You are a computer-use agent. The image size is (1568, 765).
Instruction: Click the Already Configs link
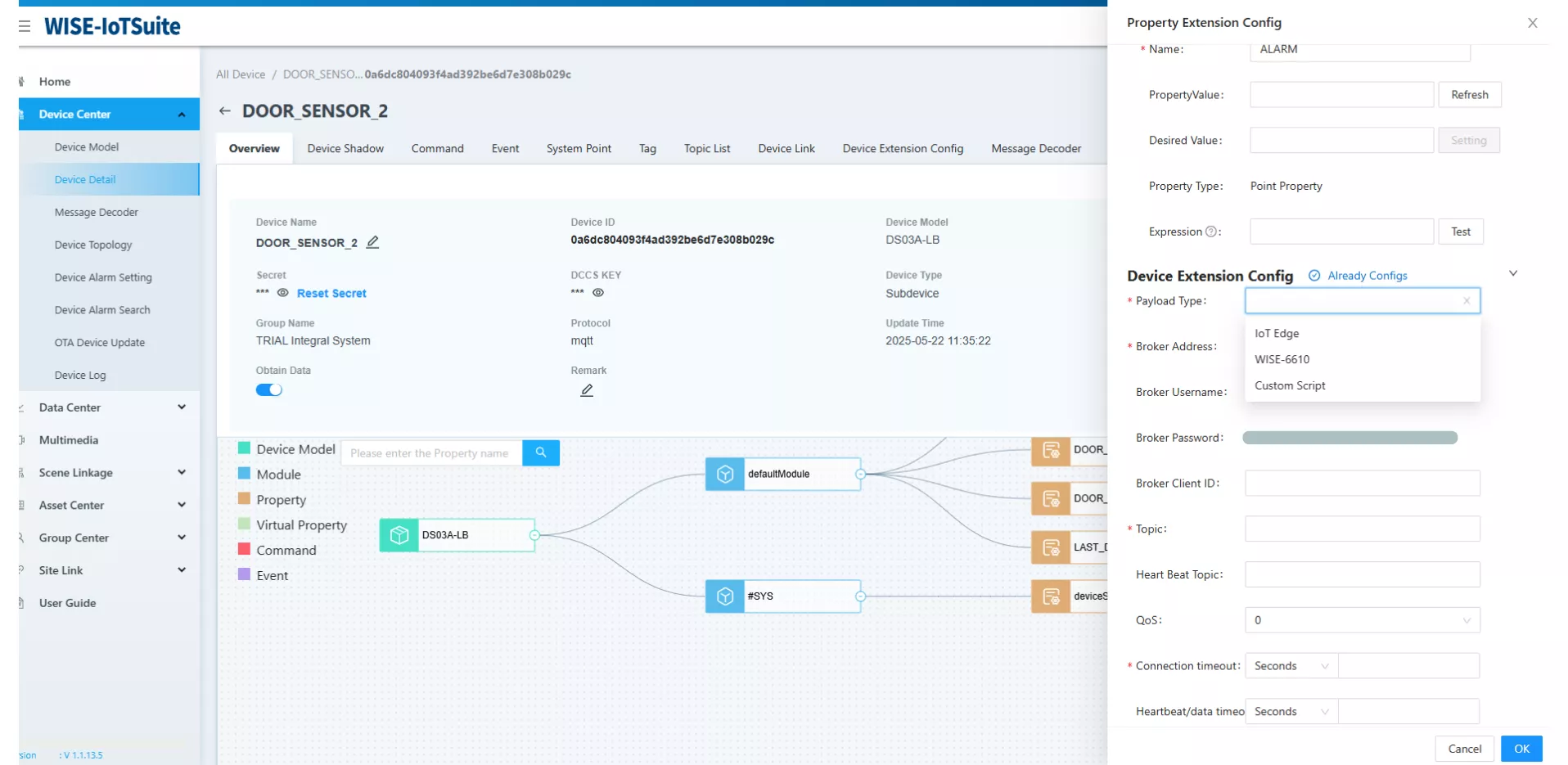pos(1367,276)
